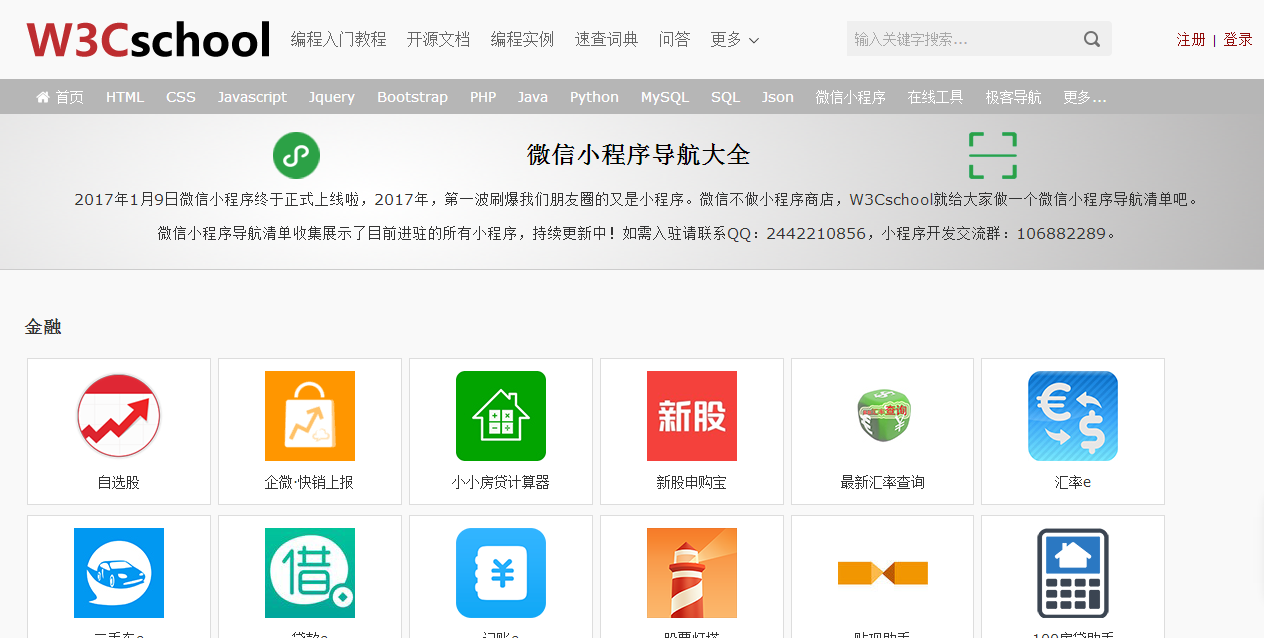Click the green QR scan frame icon
1264x638 pixels.
[x=992, y=156]
